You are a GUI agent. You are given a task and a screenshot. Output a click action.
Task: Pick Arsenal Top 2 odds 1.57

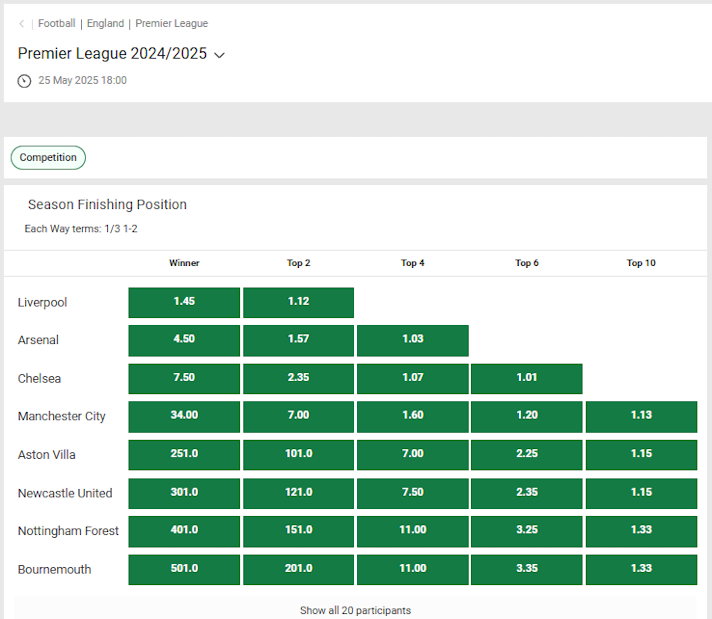[298, 341]
